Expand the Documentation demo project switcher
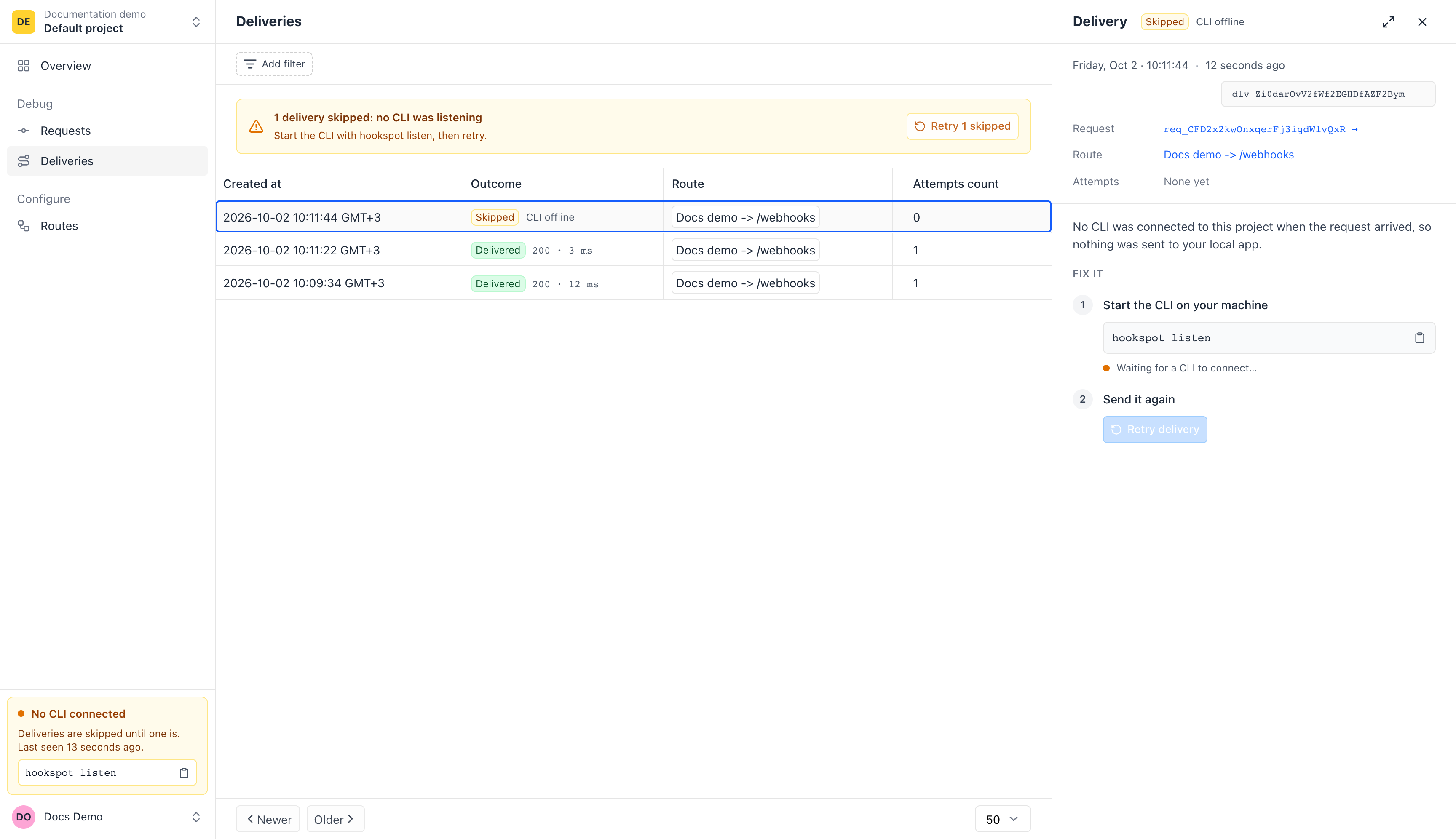This screenshot has height=839, width=1456. click(107, 21)
